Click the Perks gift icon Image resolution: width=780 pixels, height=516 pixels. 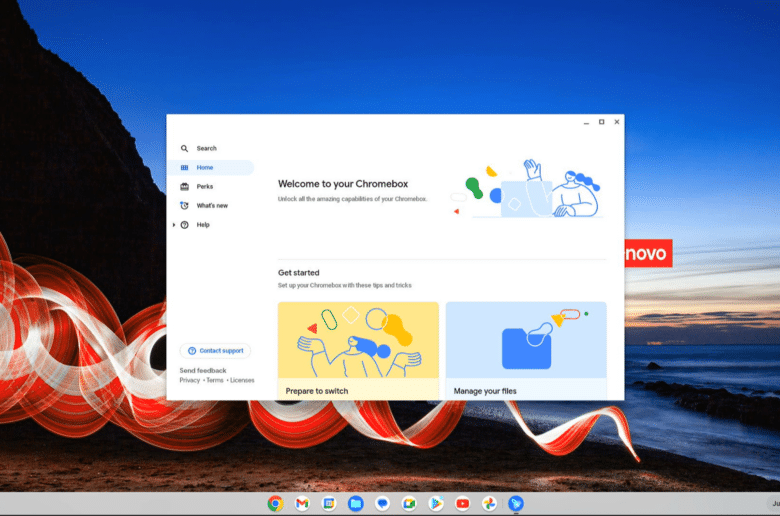(185, 187)
